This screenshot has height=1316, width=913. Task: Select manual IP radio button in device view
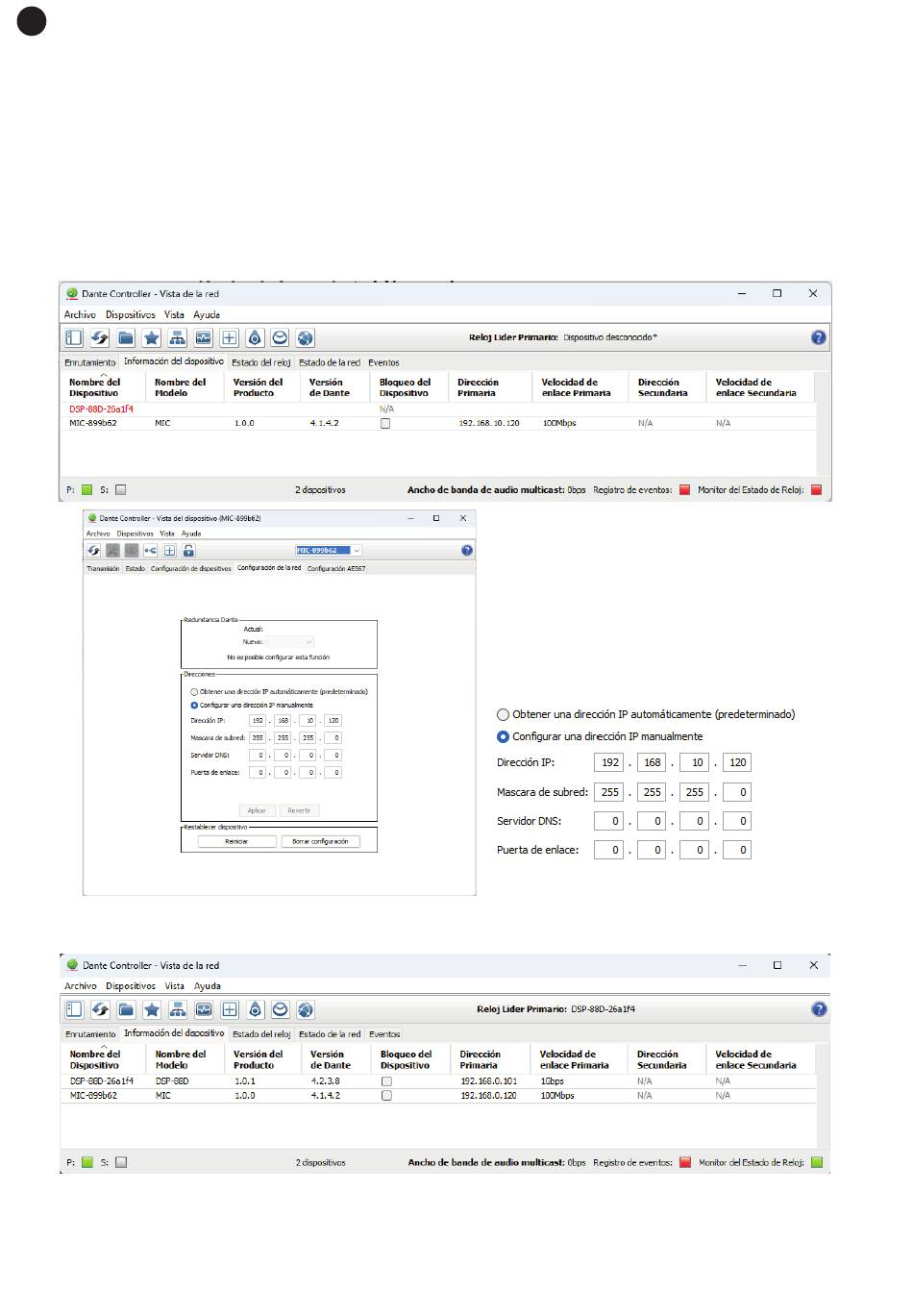point(194,705)
